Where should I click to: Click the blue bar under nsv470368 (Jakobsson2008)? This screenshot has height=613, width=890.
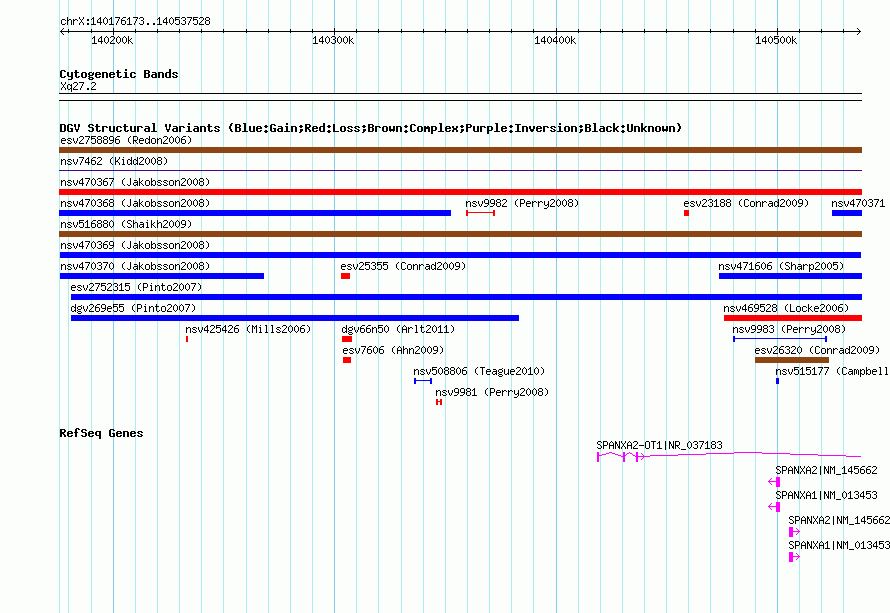(255, 213)
